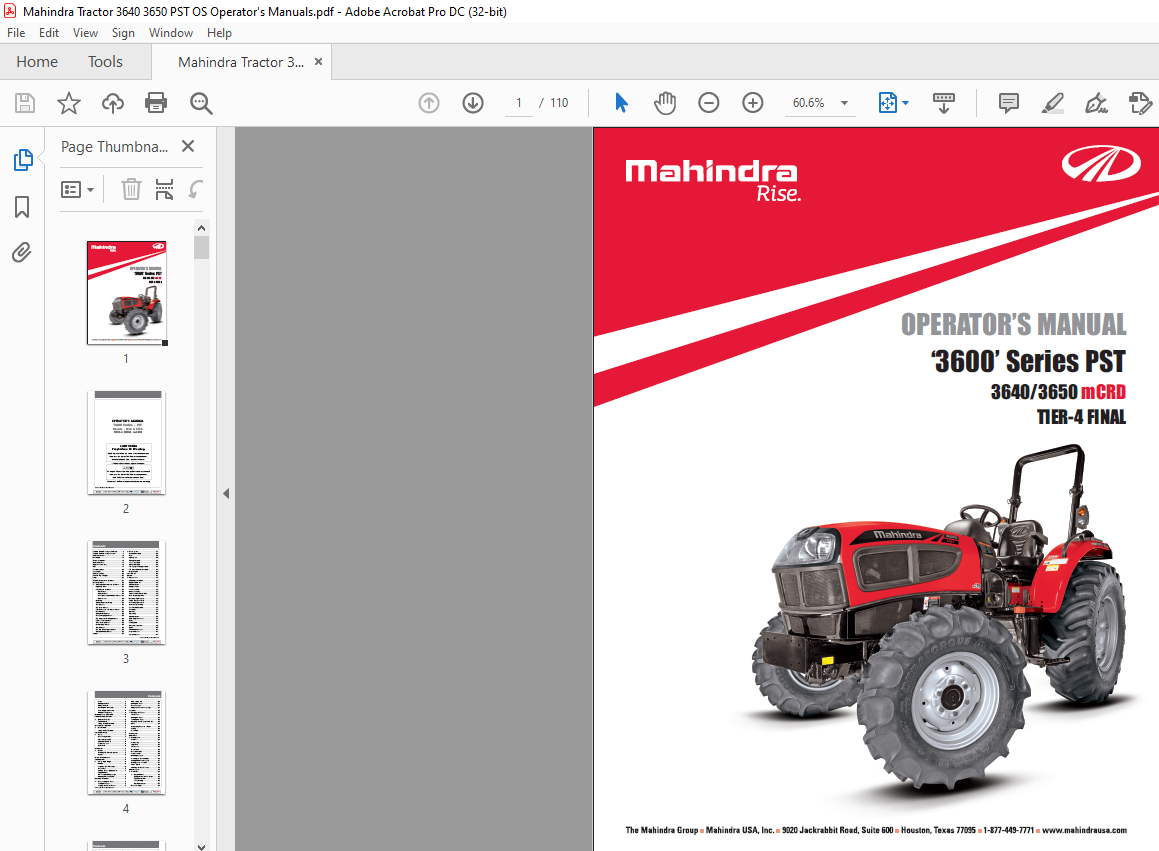Viewport: 1159px width, 851px height.
Task: Open the Help menu
Action: [x=219, y=33]
